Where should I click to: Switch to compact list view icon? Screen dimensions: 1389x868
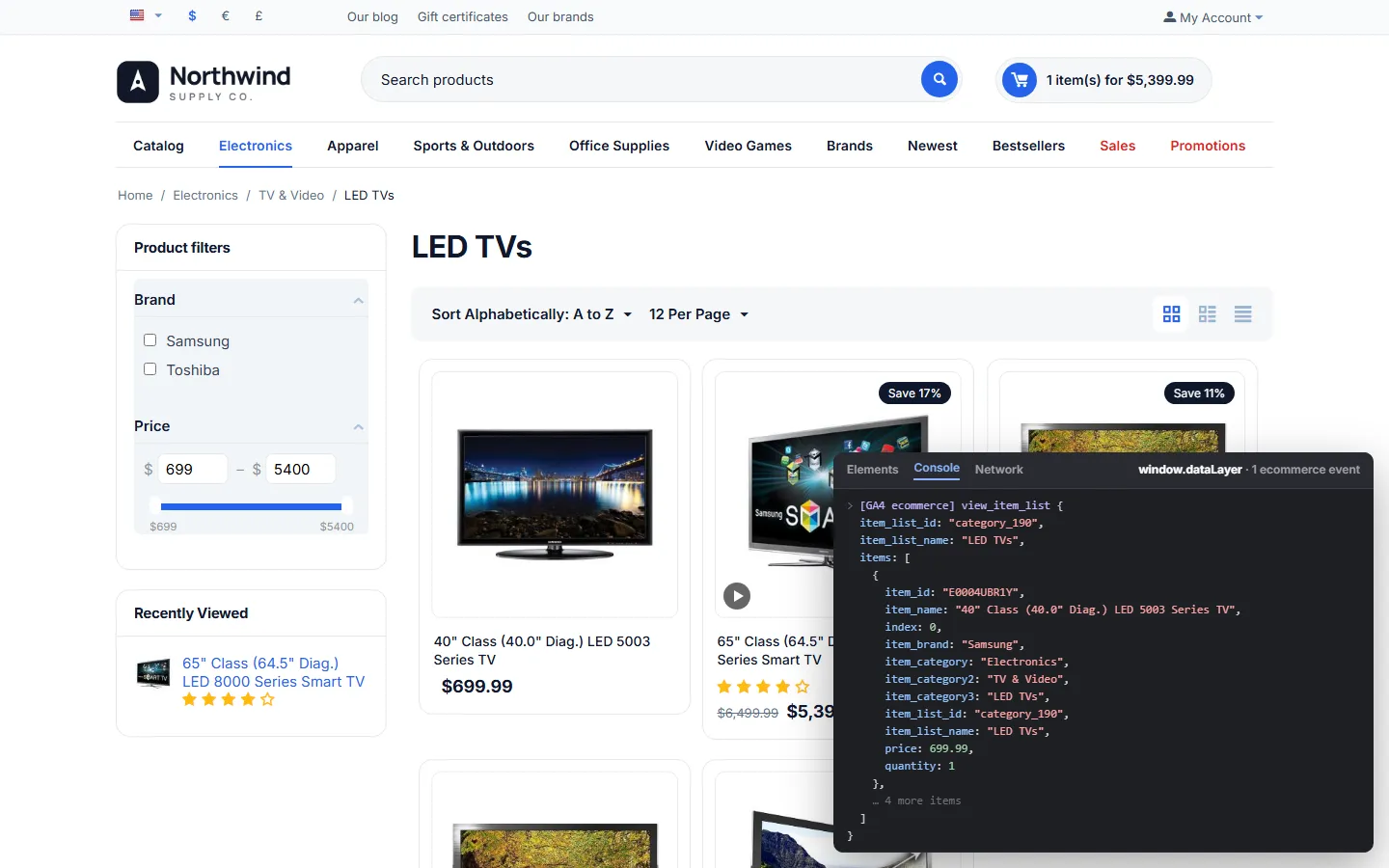tap(1208, 314)
